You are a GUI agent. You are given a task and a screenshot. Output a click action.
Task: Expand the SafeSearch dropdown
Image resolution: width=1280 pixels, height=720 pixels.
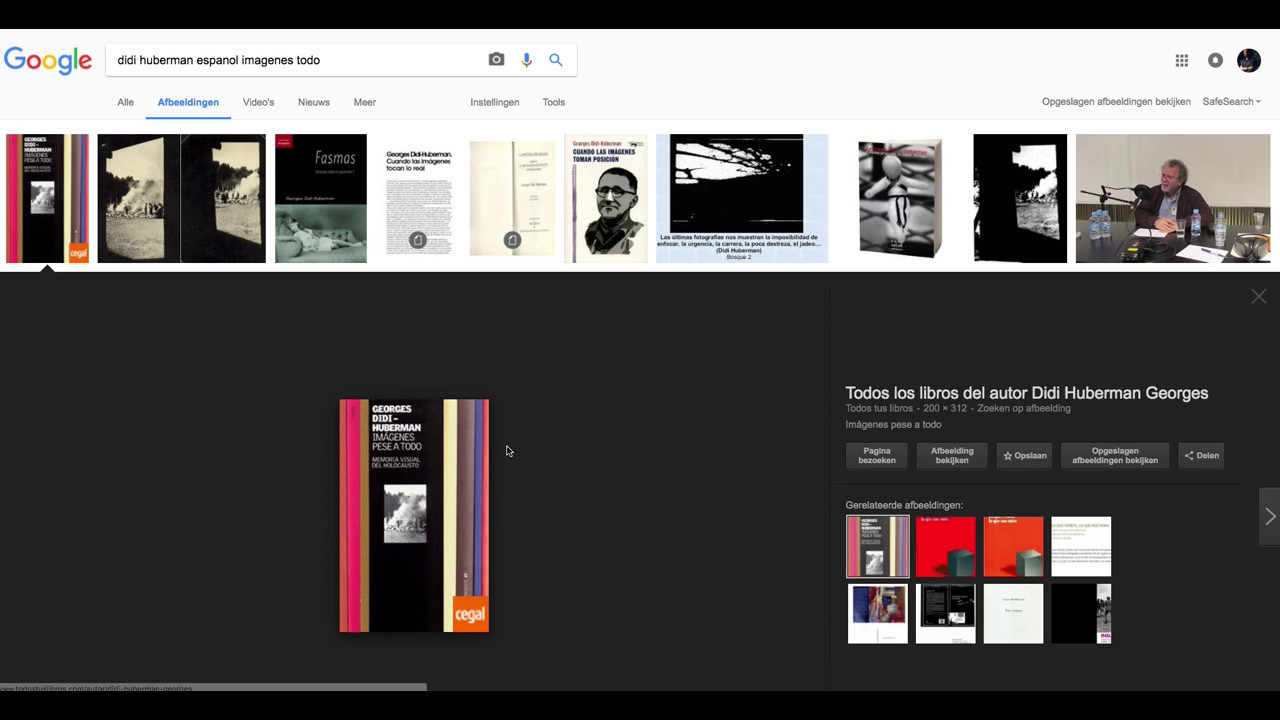pos(1232,102)
